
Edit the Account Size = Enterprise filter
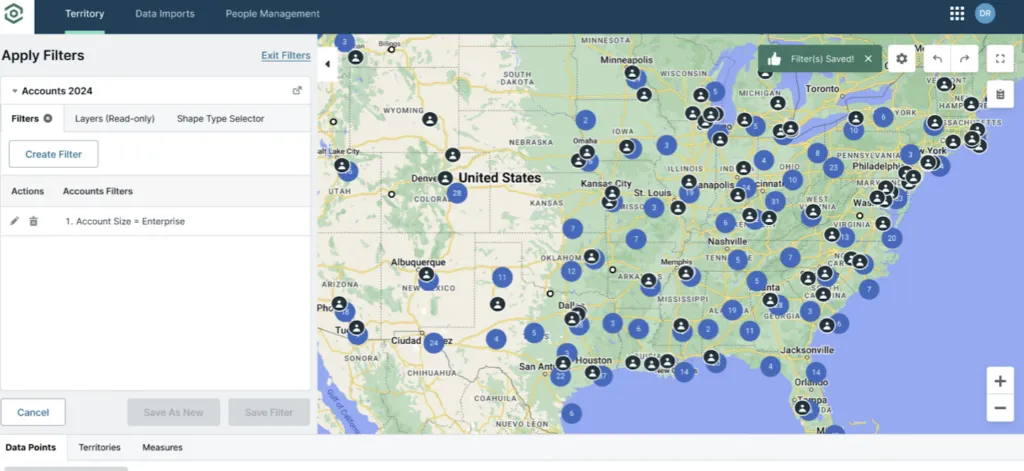15,221
